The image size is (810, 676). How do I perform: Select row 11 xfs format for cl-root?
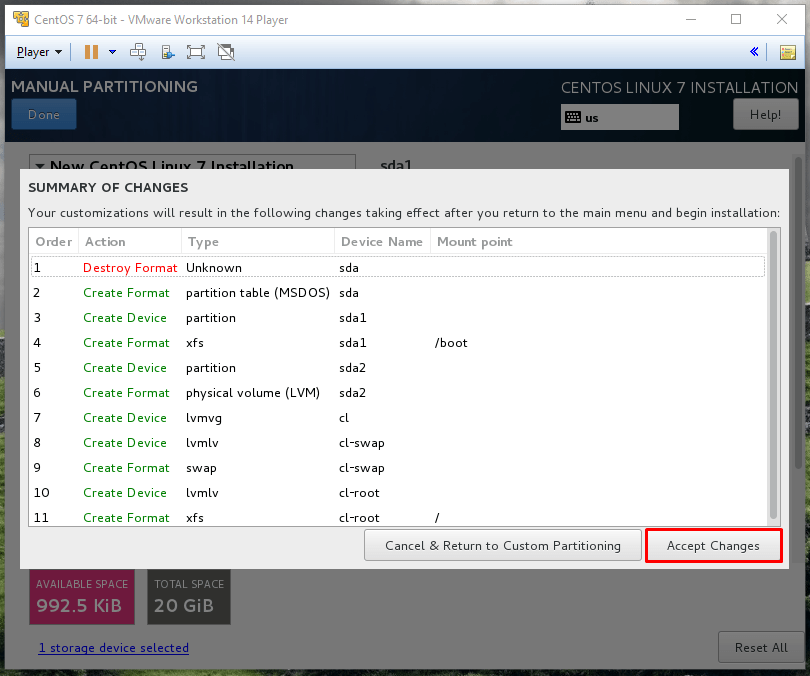[x=398, y=517]
